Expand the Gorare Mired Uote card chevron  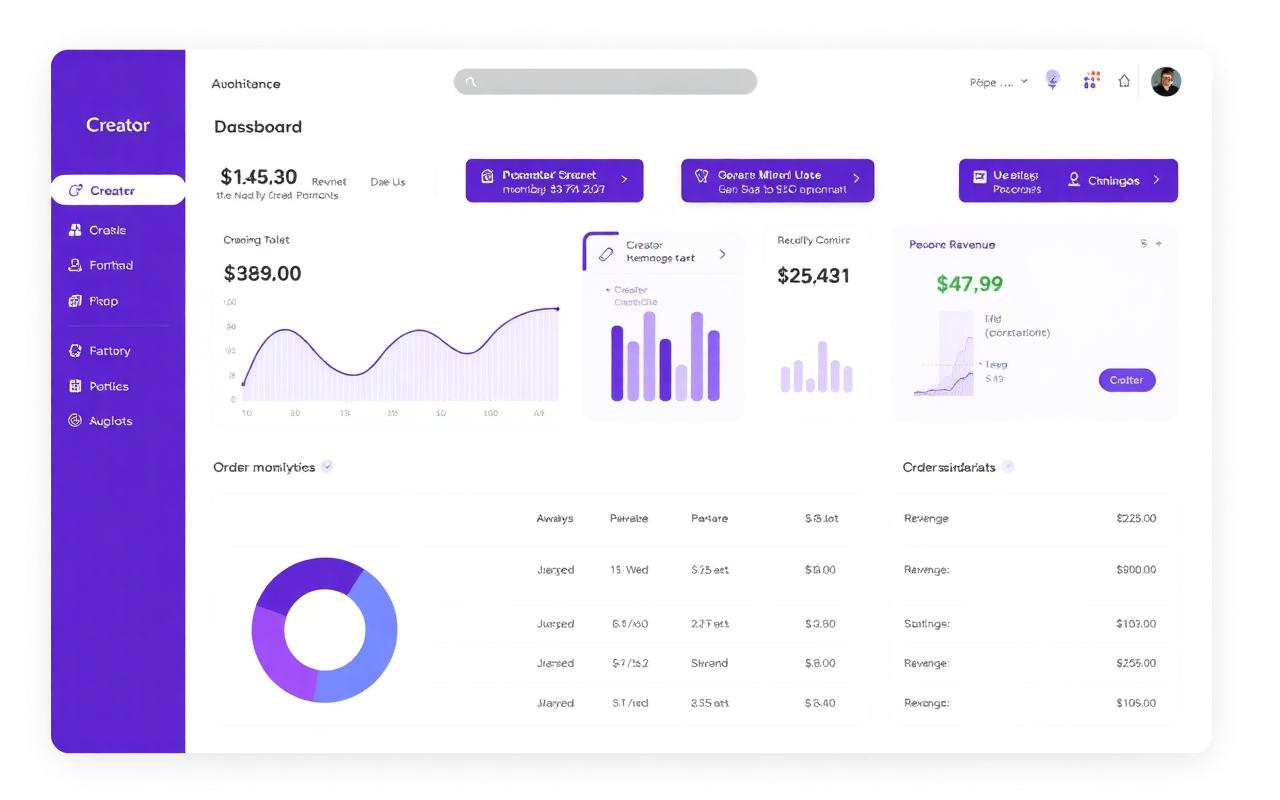855,180
